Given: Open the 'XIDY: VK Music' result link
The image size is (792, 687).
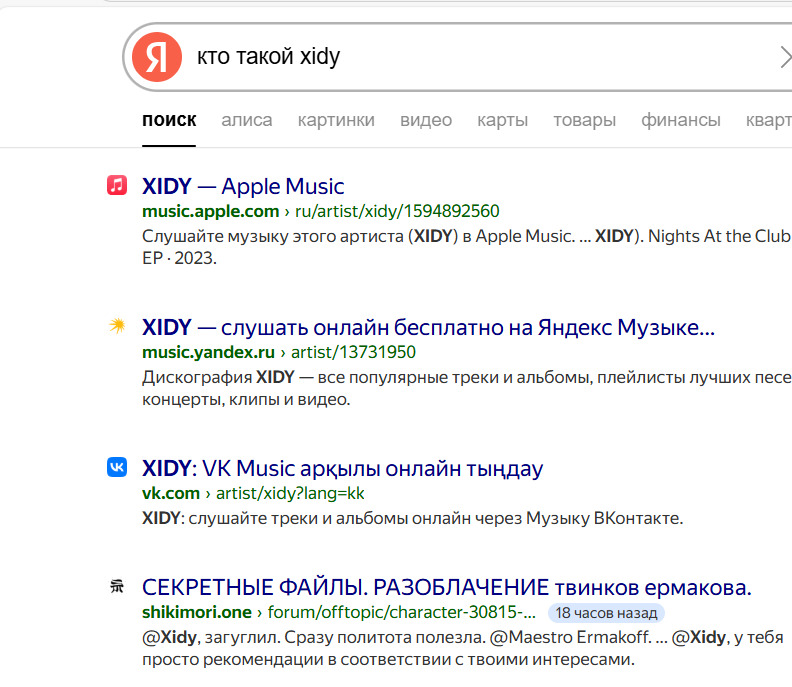Looking at the screenshot, I should [342, 468].
